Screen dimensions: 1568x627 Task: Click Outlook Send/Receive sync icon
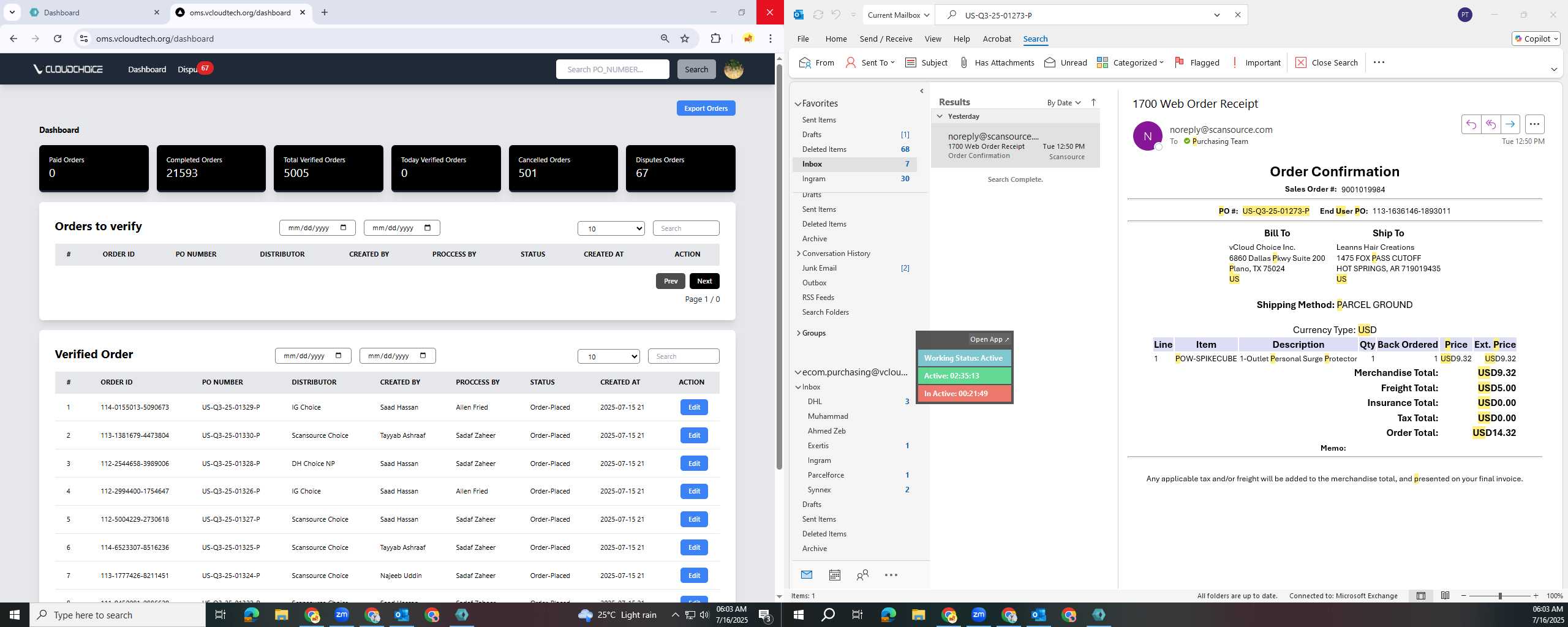pyautogui.click(x=818, y=15)
